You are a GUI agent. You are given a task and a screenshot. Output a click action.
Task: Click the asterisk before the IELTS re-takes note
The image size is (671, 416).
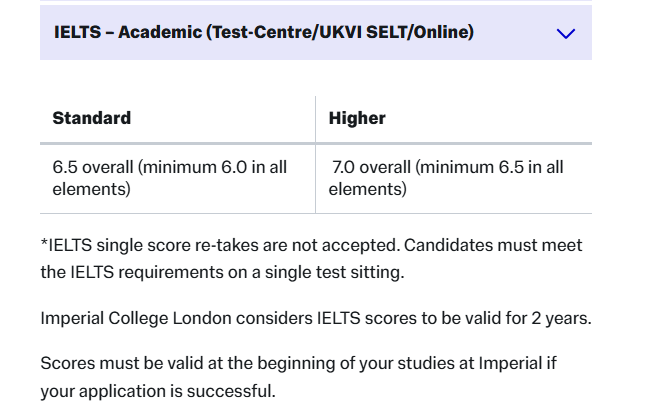[x=44, y=245]
